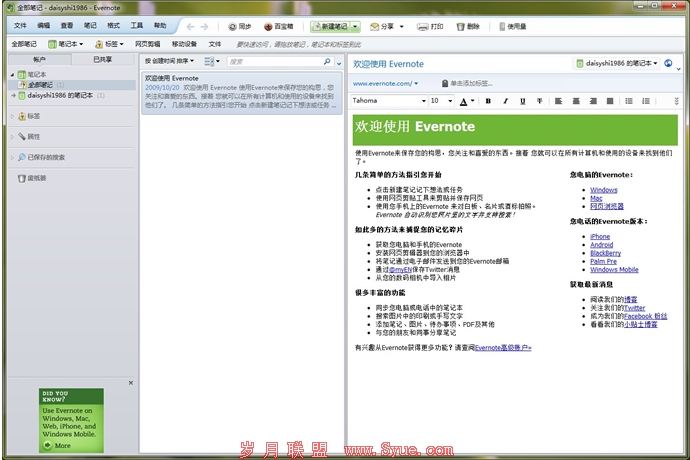Open the 格式 menu

click(x=114, y=26)
